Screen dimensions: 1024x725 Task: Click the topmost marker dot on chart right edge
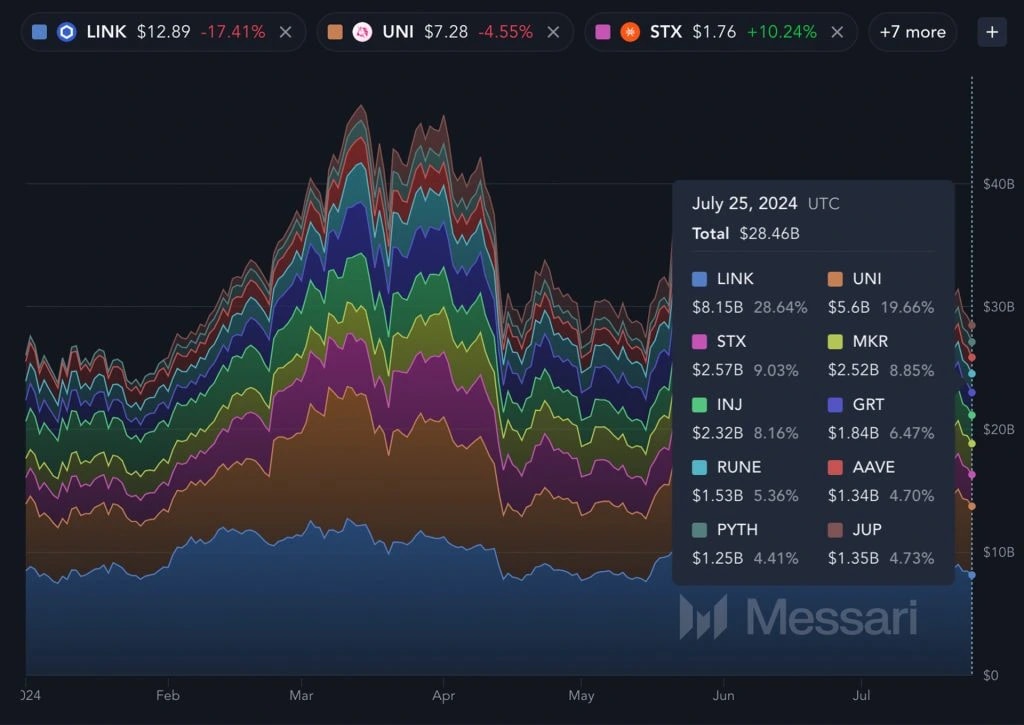971,325
